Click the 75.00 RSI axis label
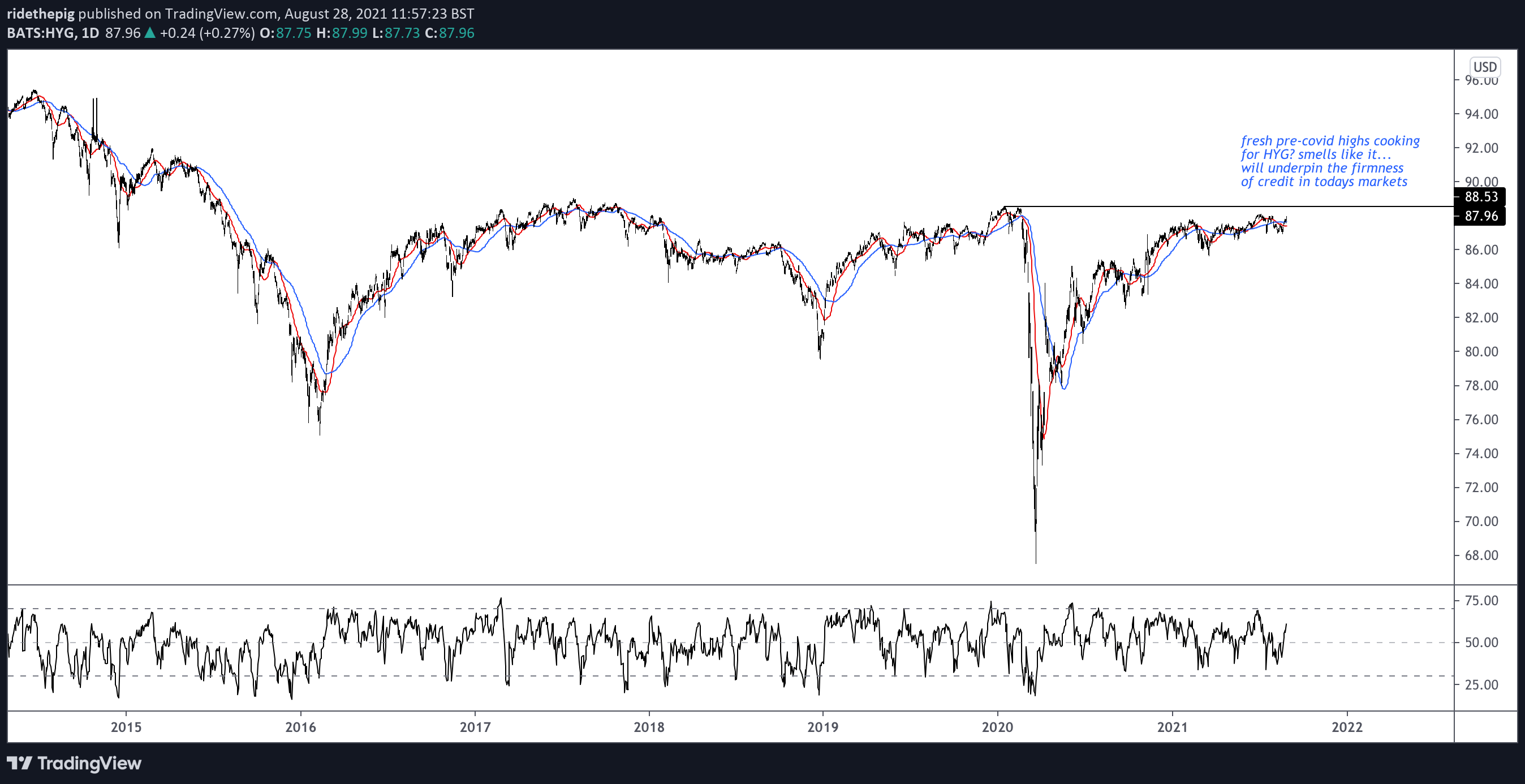 [1481, 600]
